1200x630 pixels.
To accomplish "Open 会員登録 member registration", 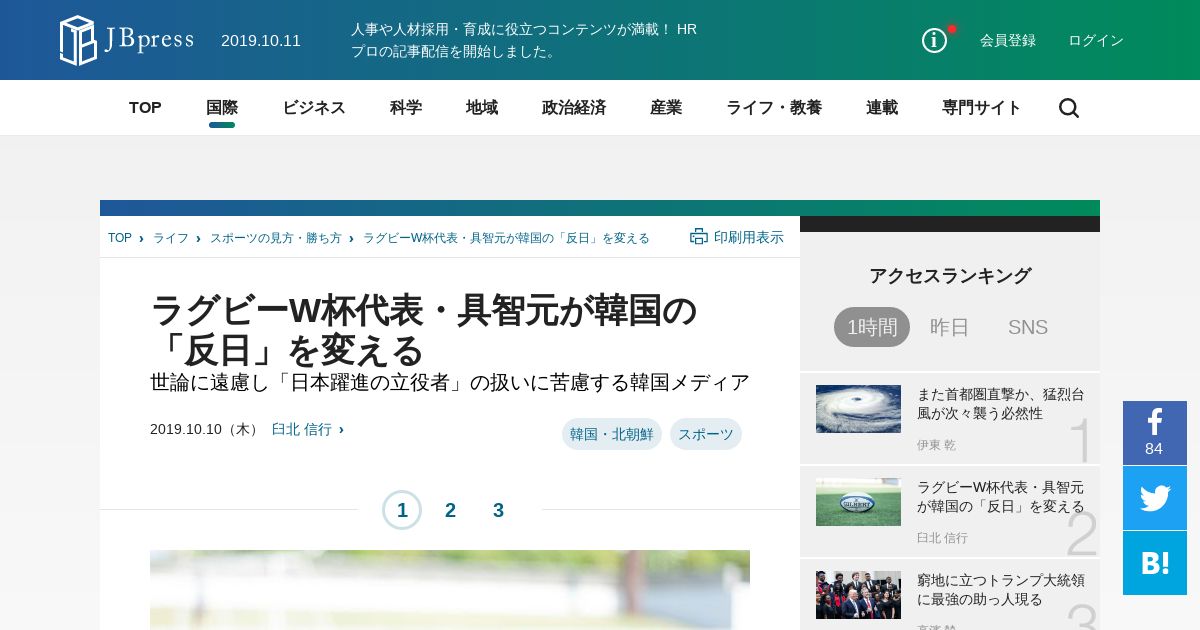I will tap(1008, 40).
